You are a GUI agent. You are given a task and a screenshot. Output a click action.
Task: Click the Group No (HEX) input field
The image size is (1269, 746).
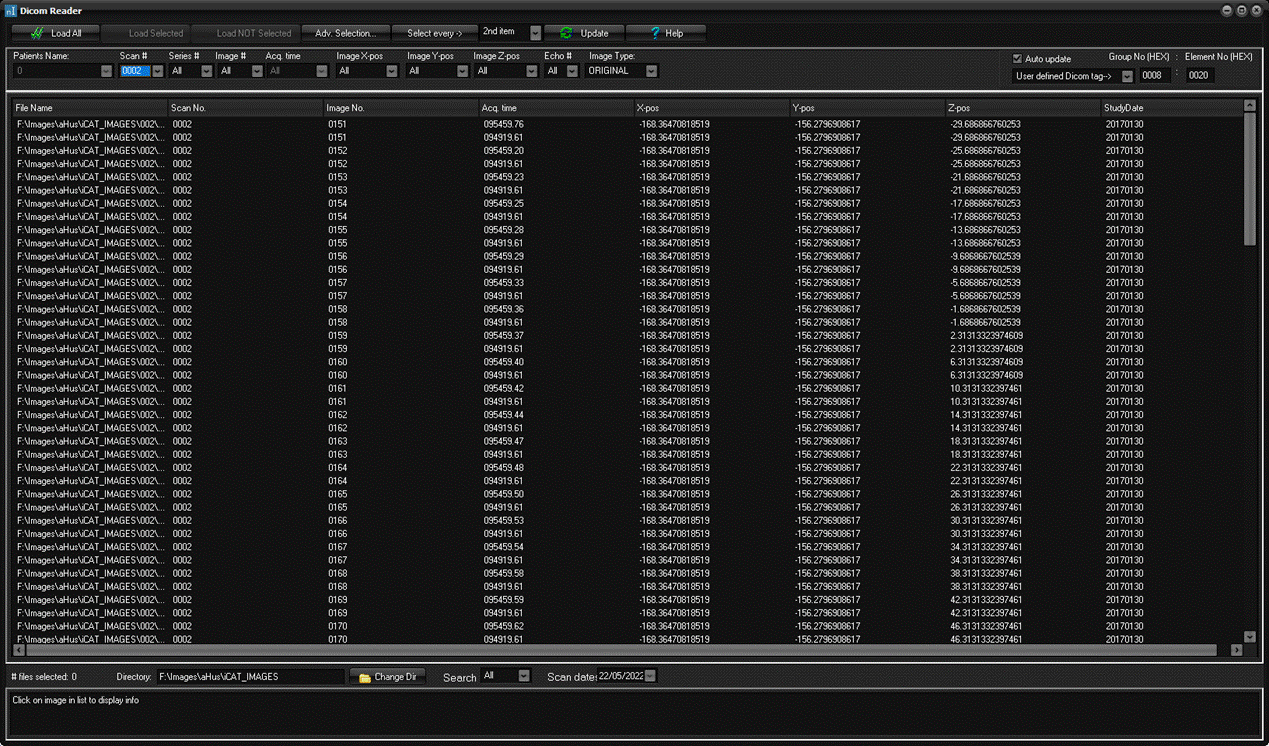[1155, 76]
